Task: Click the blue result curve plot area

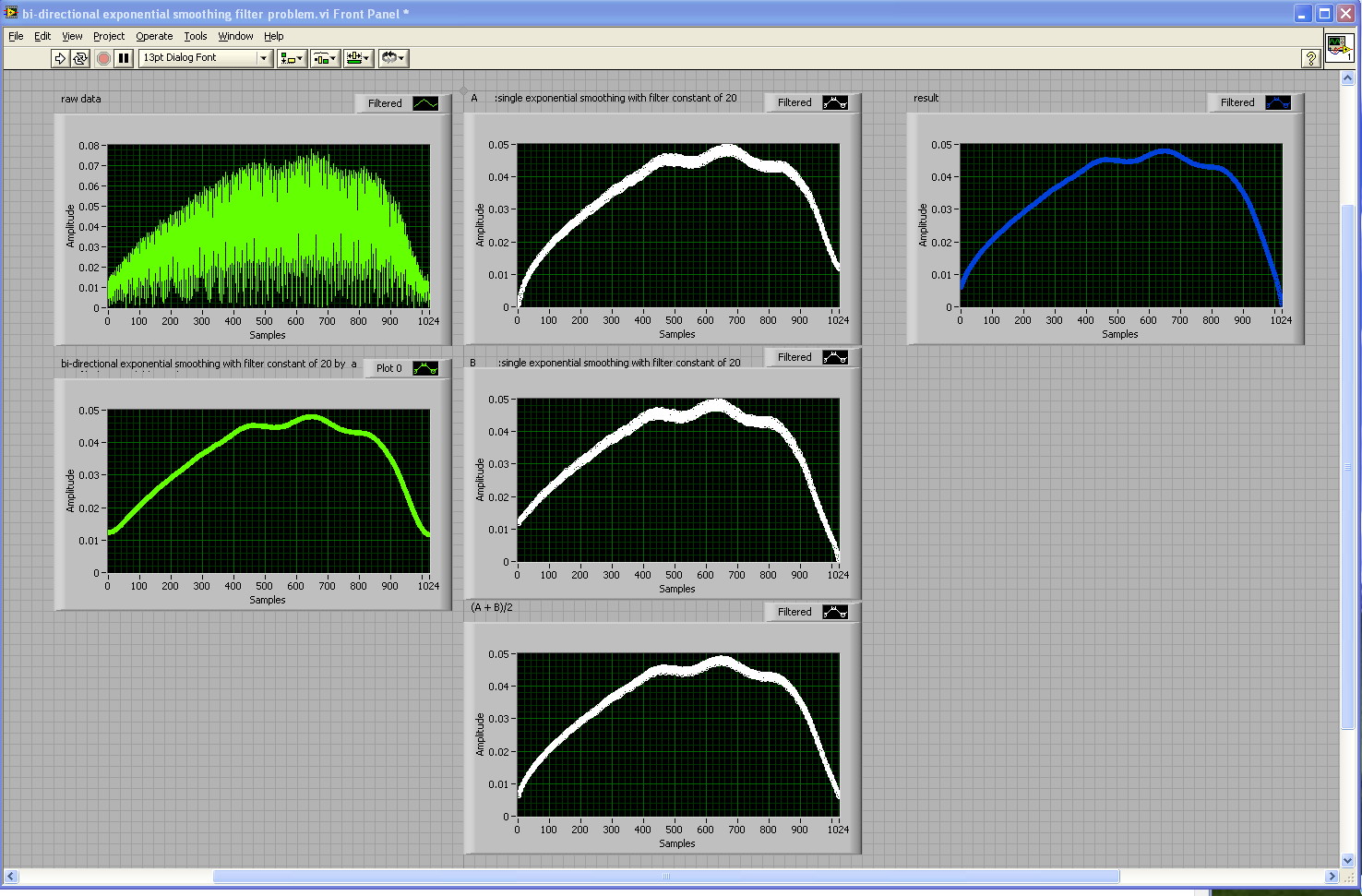Action: tap(1121, 225)
